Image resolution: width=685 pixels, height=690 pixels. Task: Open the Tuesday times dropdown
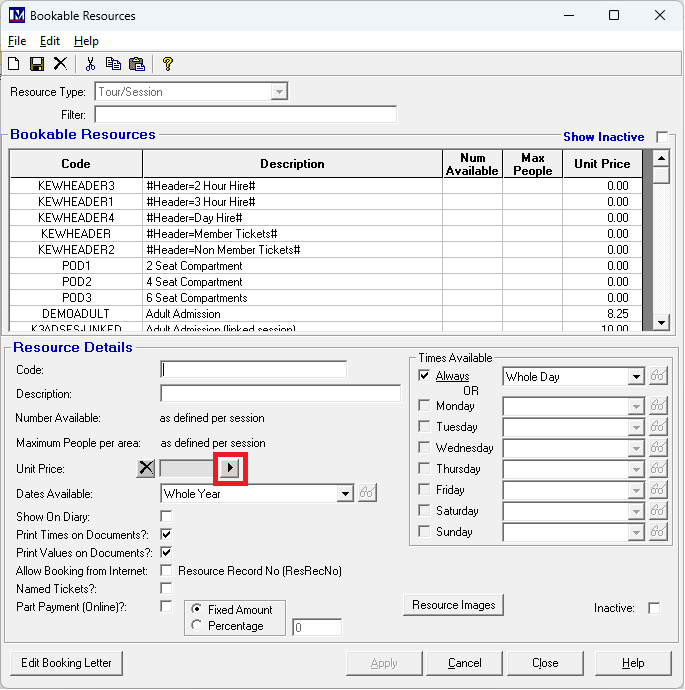point(636,427)
